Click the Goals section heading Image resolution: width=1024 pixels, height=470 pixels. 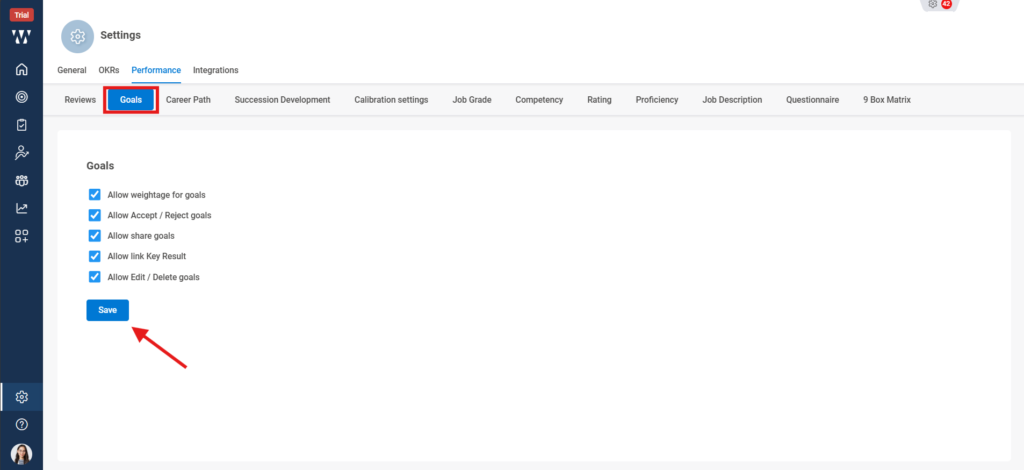101,166
